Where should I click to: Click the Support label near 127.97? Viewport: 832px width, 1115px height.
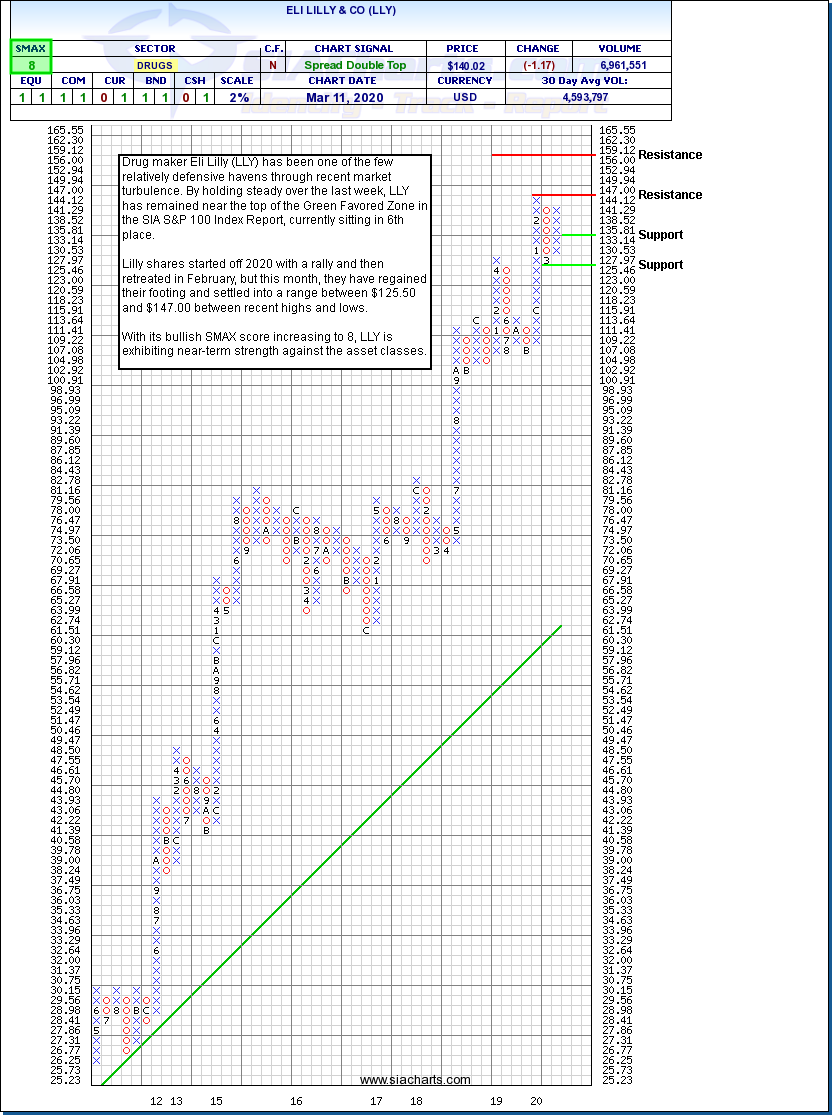661,265
